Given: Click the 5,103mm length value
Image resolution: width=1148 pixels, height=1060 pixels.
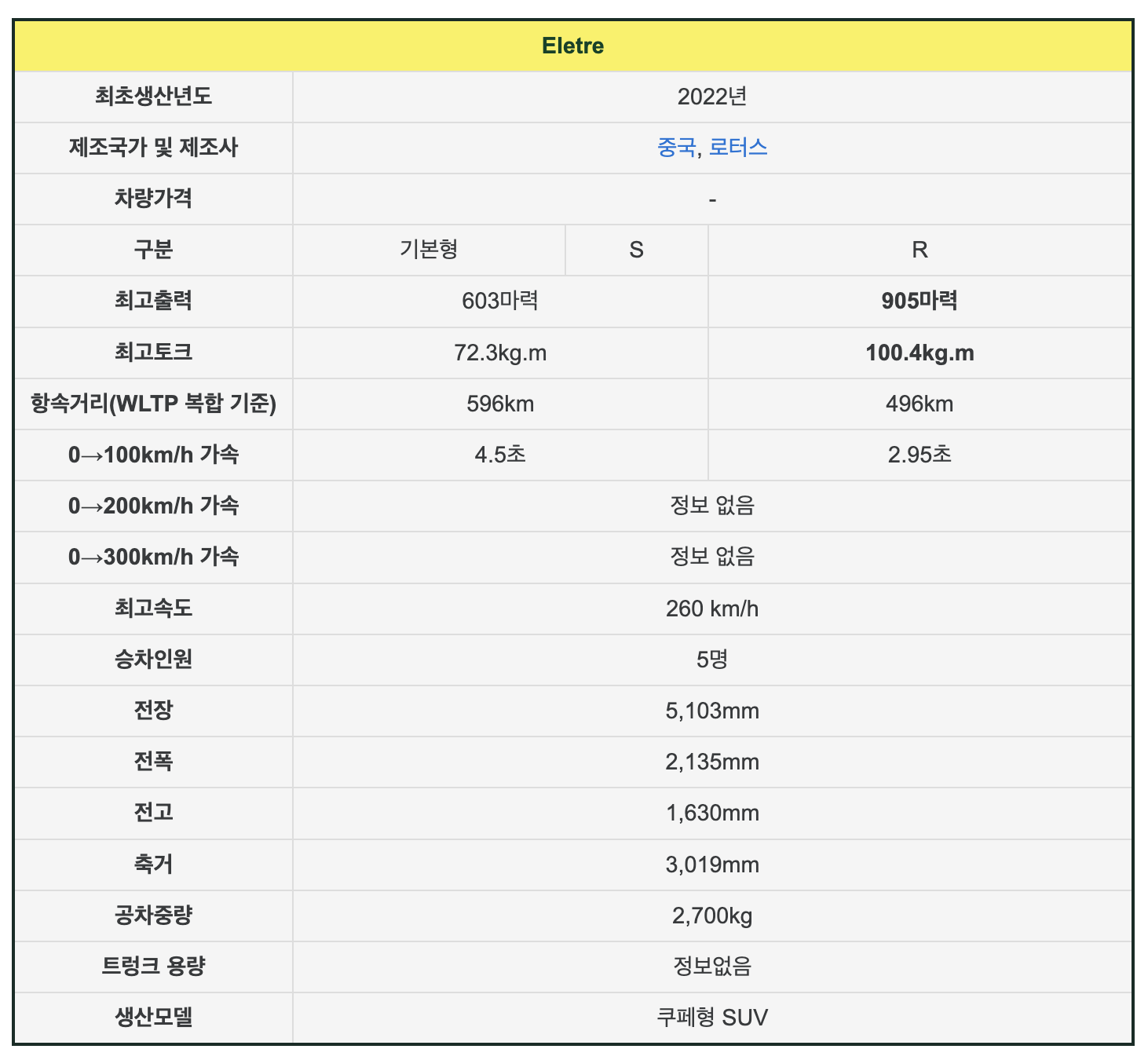Looking at the screenshot, I should click(x=712, y=711).
